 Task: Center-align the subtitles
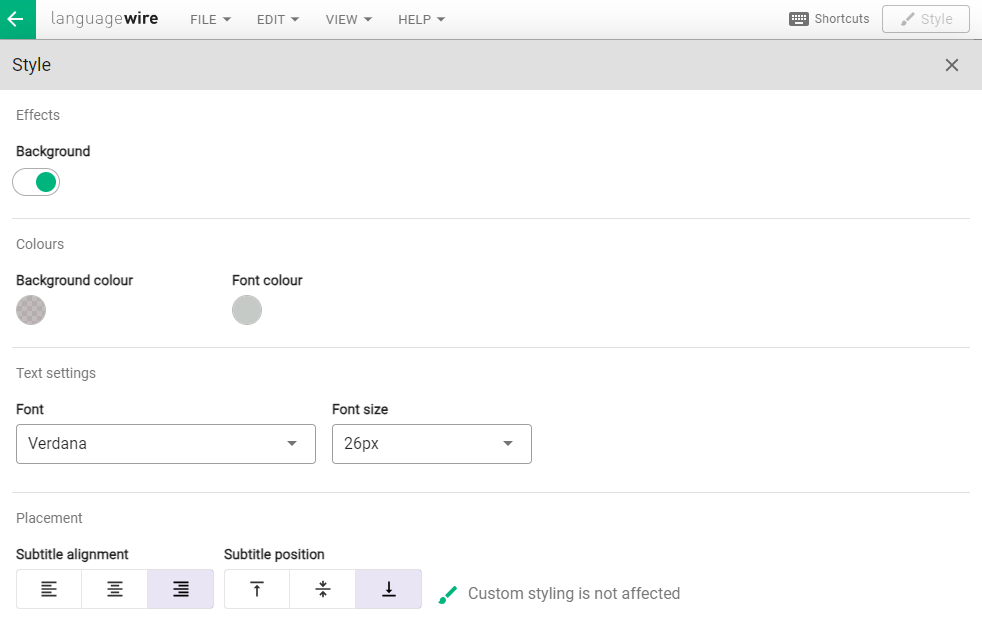click(115, 589)
